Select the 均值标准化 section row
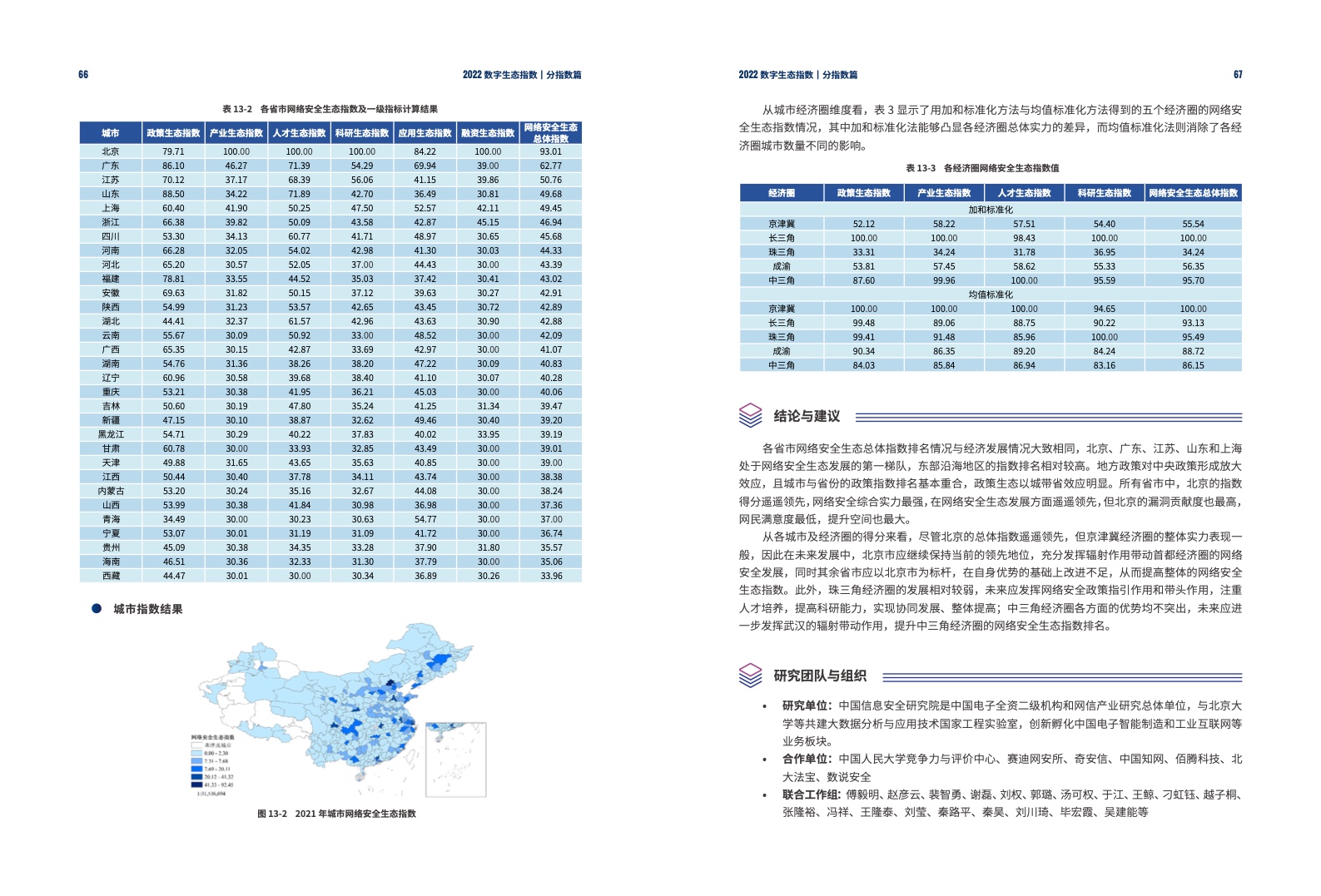The height and width of the screenshot is (896, 1321). coord(990,295)
